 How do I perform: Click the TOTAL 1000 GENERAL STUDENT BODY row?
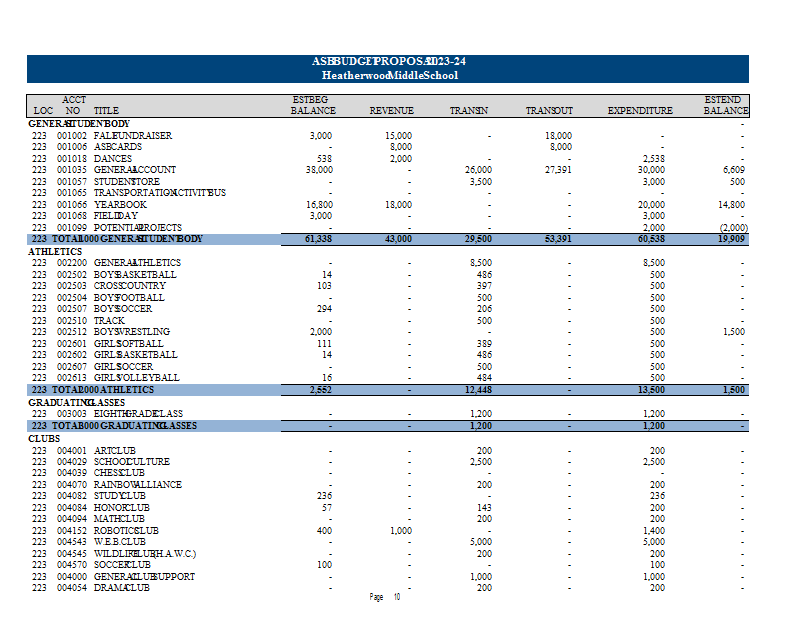[x=388, y=239]
